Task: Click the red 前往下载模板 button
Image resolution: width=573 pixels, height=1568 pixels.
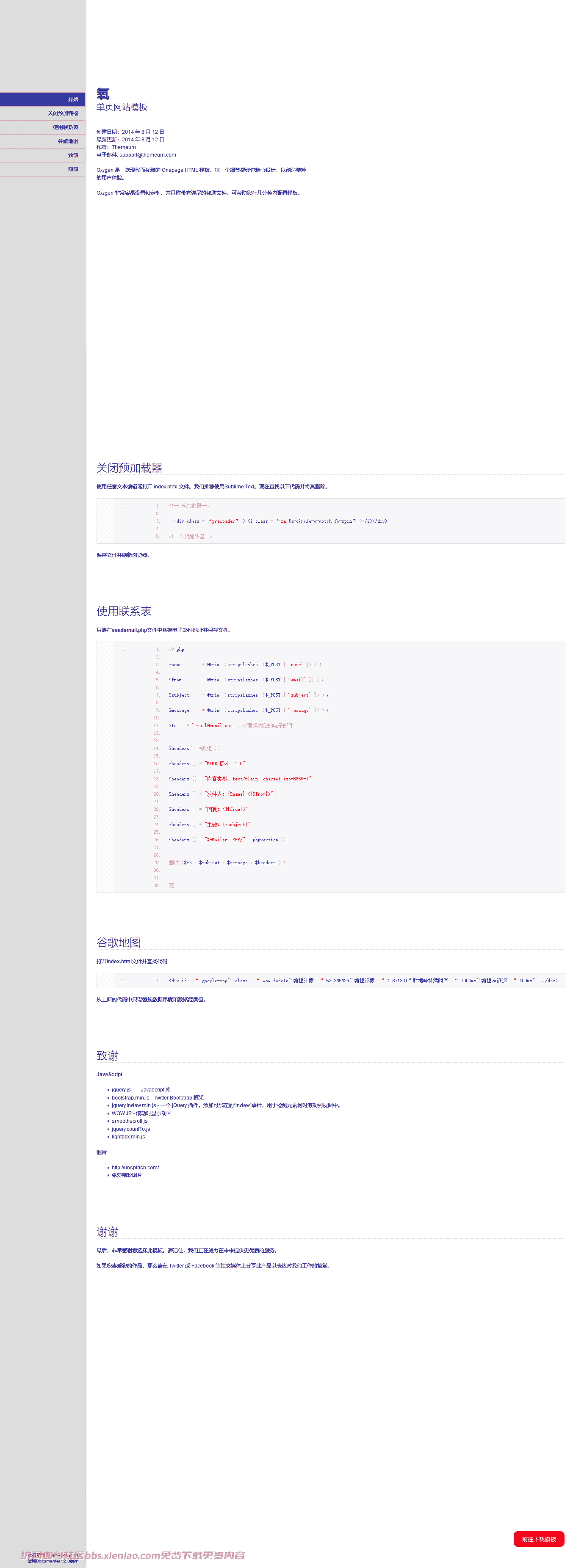Action: (539, 1539)
